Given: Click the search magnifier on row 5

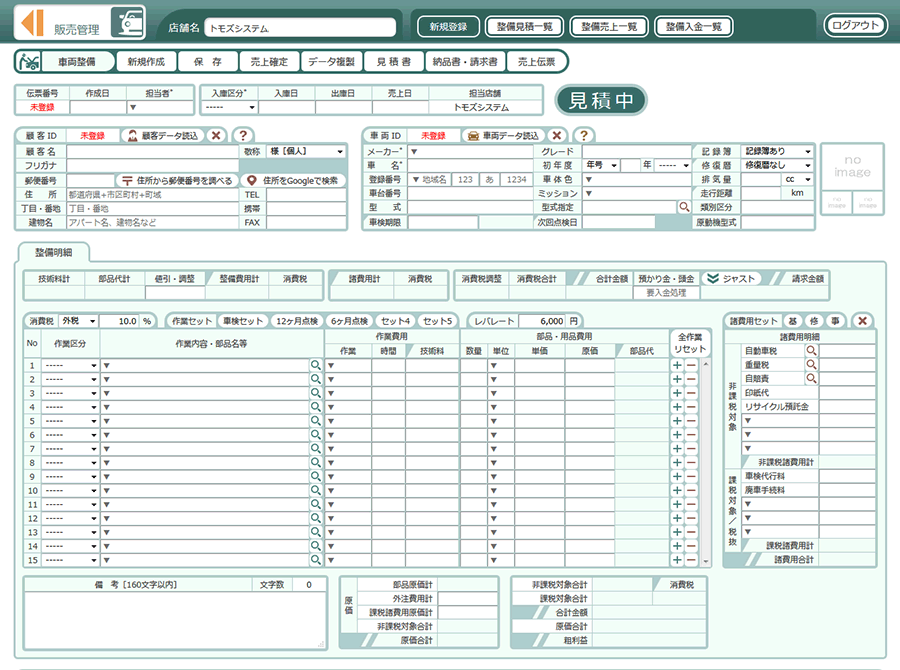Looking at the screenshot, I should [316, 421].
